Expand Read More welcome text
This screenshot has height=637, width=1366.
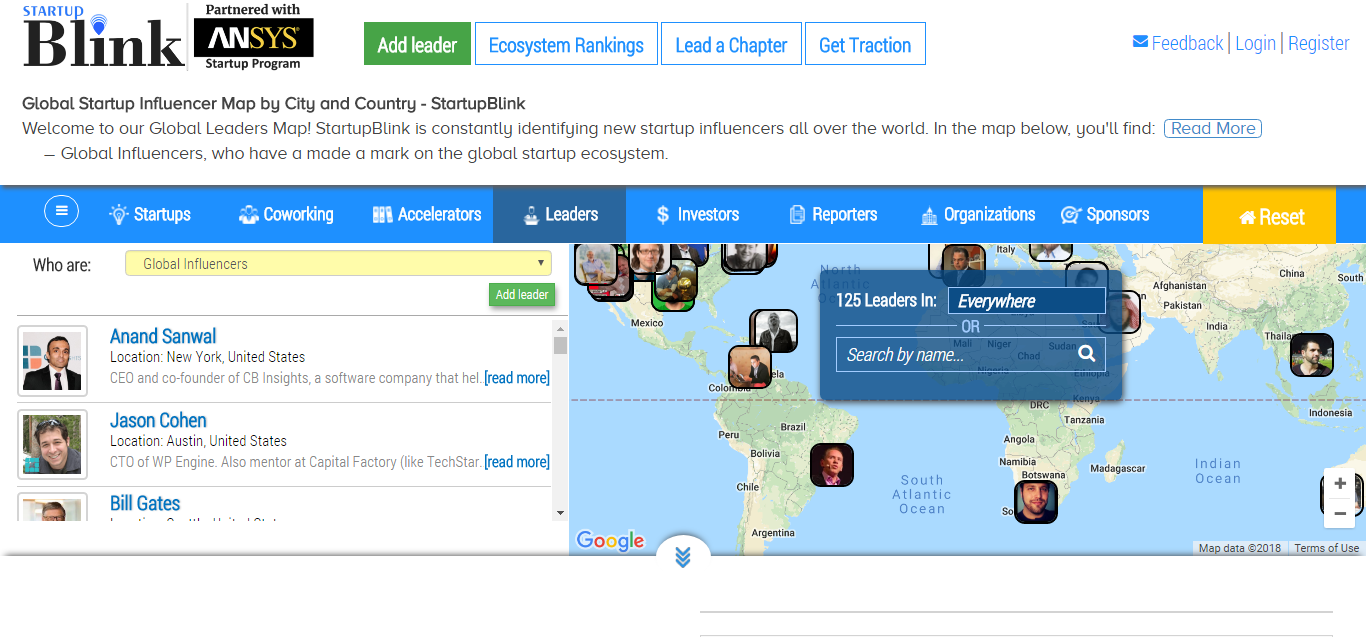click(1212, 128)
